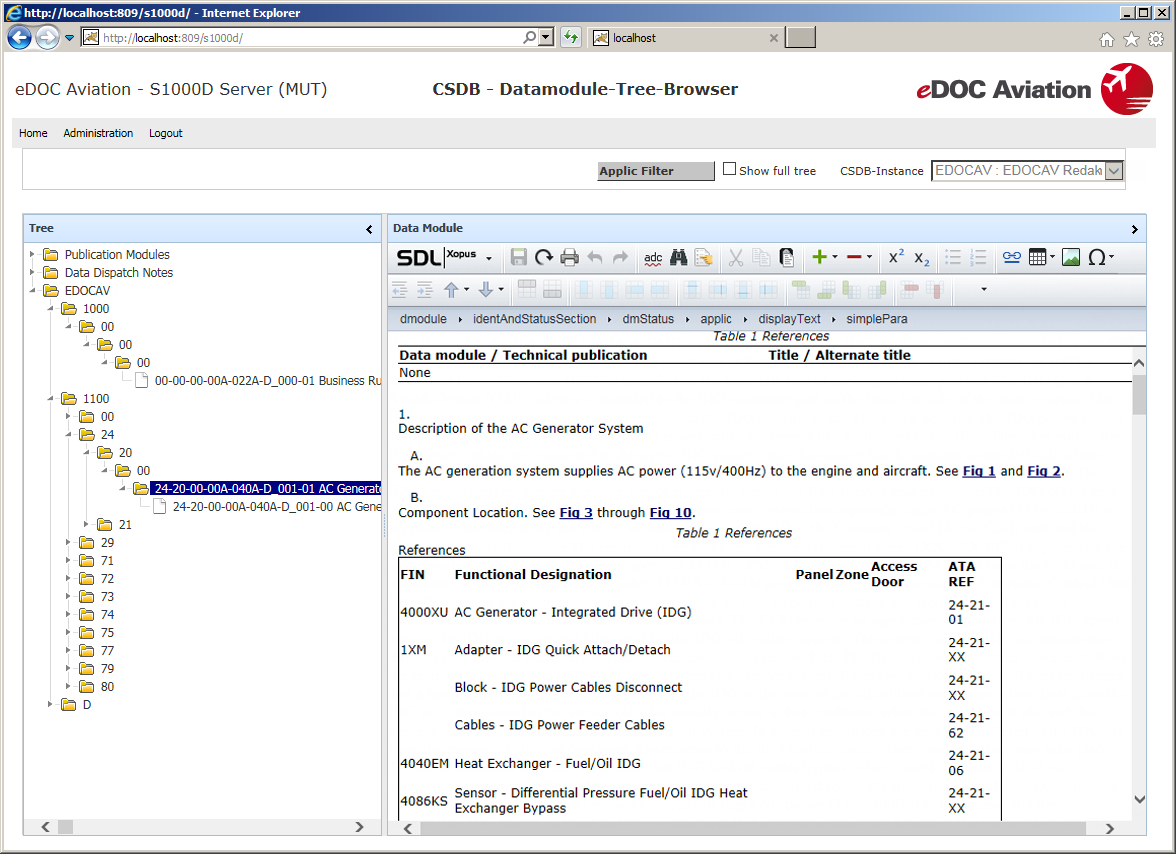
Task: Click the document vertical scrollbar down arrow
Action: coord(1139,799)
